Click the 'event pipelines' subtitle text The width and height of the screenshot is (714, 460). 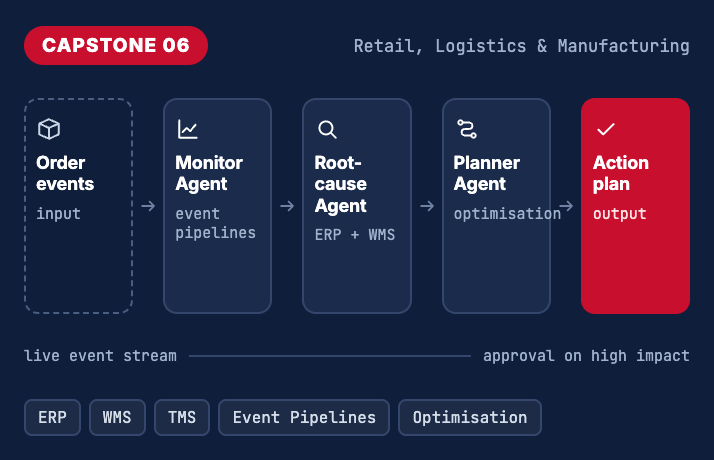(215, 223)
